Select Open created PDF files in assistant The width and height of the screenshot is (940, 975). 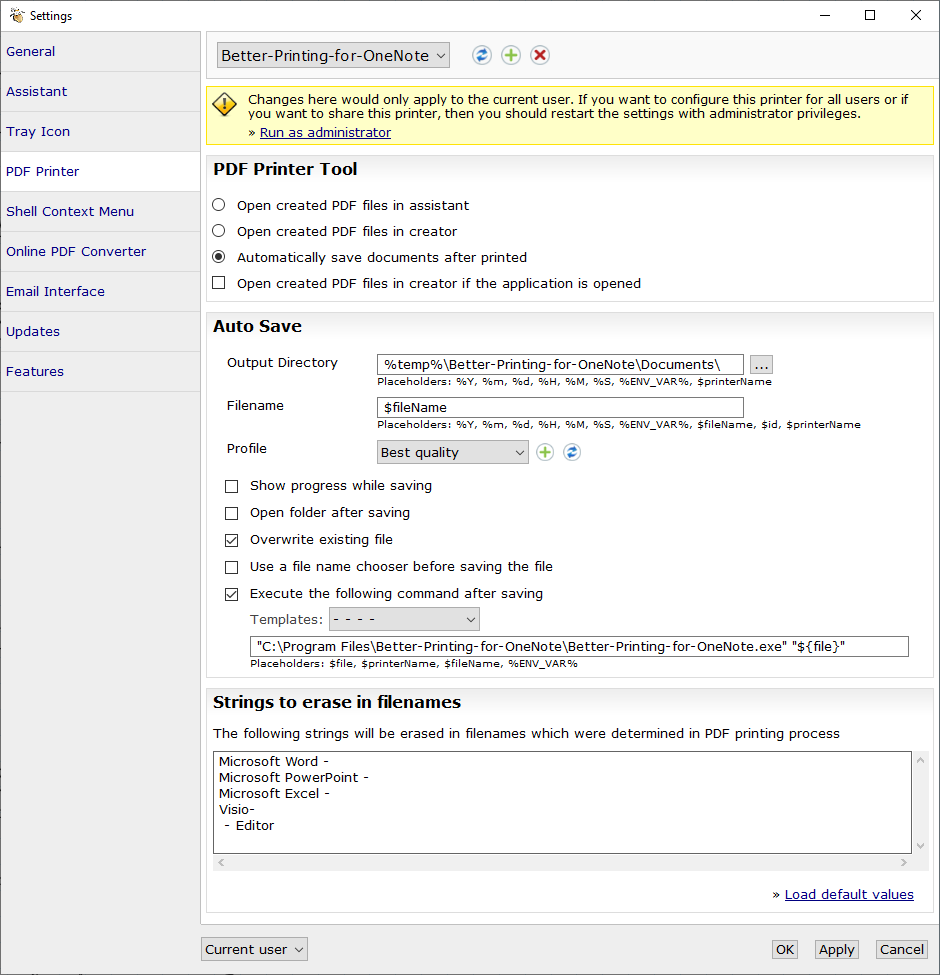(216, 204)
